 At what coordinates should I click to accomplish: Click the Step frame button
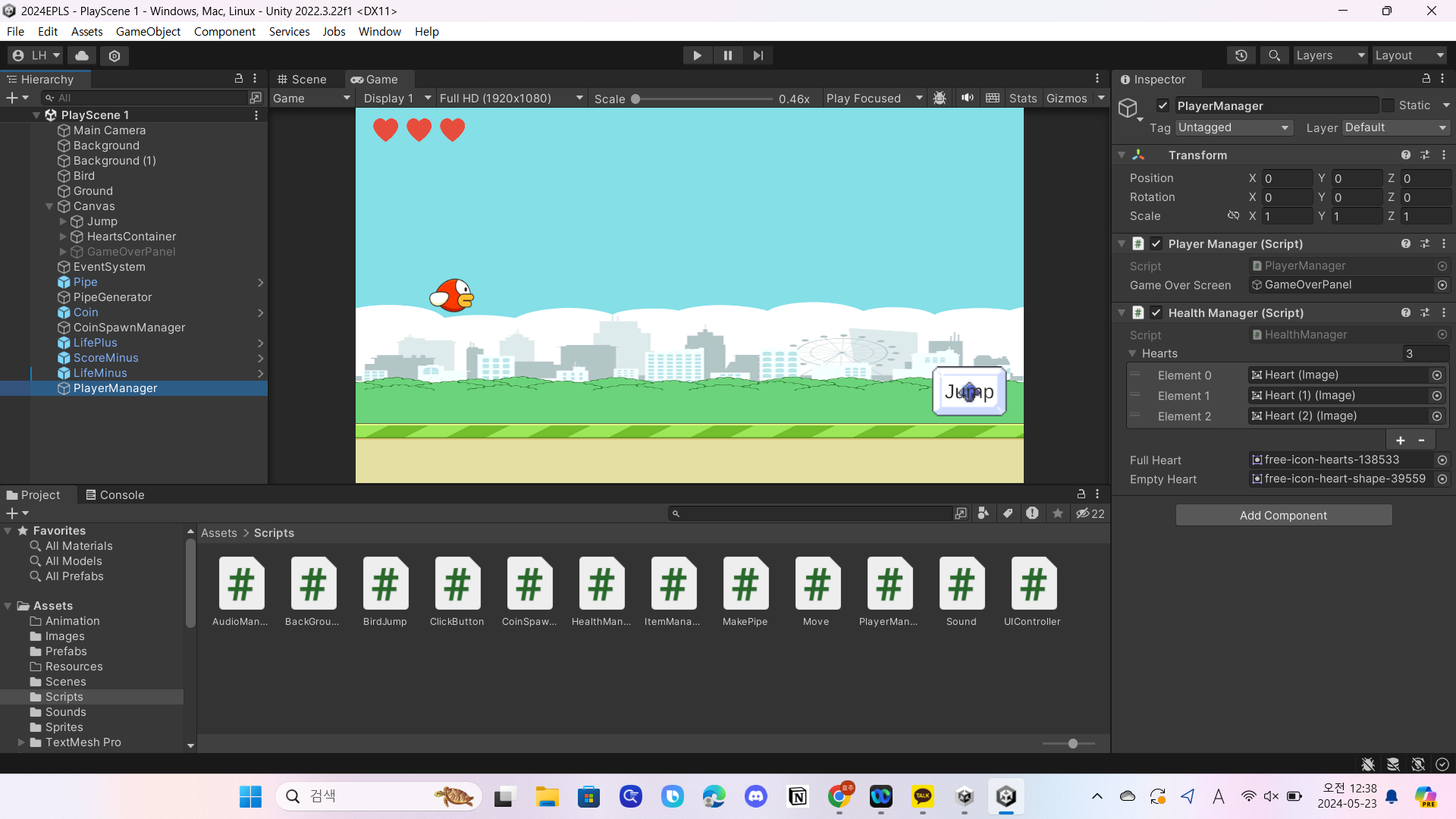(758, 55)
